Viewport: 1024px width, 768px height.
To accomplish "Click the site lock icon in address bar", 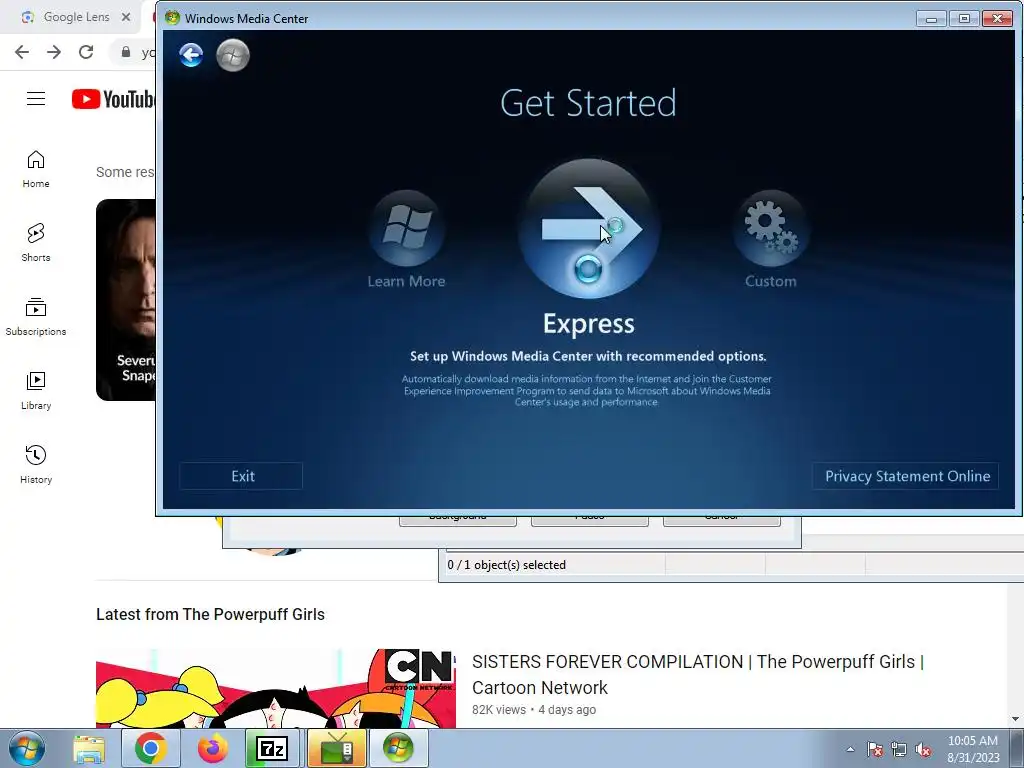I will point(126,52).
